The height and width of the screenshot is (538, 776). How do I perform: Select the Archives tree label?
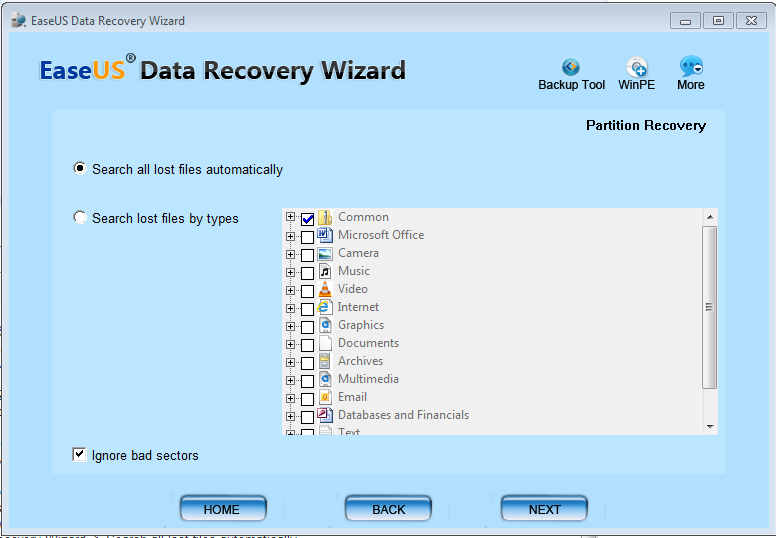(360, 361)
